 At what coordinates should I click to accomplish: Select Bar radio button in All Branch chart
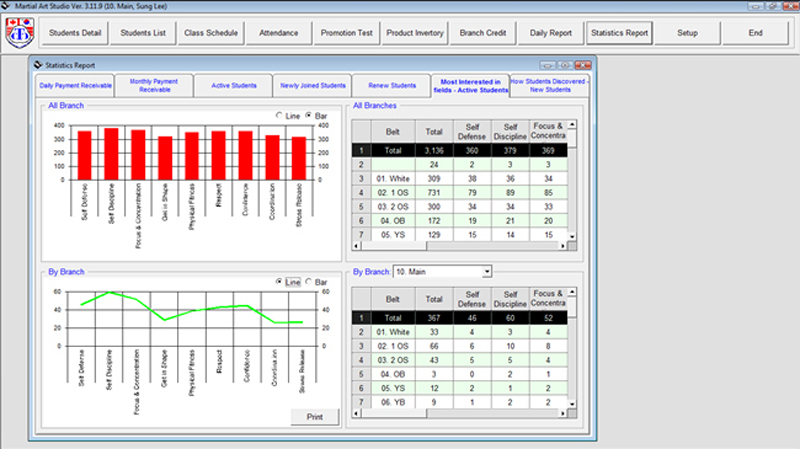[308, 116]
